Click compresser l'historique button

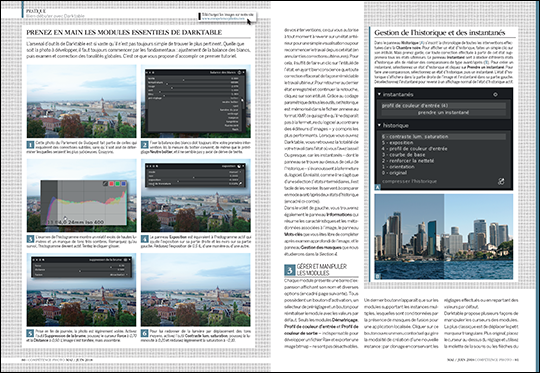tap(409, 181)
